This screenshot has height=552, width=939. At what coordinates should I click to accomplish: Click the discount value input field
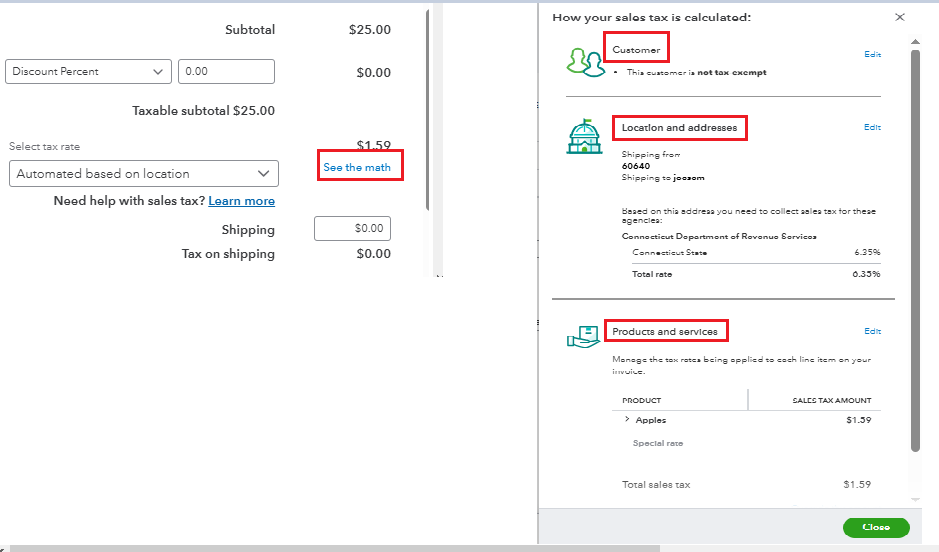coord(226,71)
